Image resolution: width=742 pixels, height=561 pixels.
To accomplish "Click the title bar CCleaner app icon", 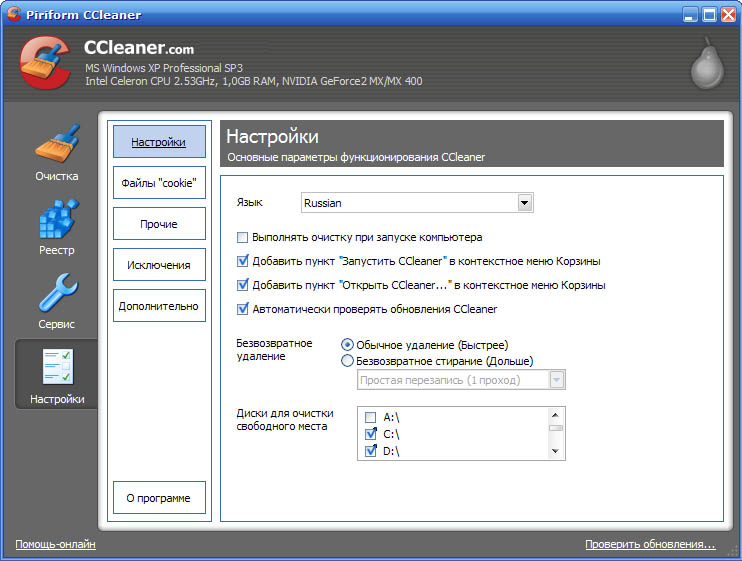I will 13,14.
